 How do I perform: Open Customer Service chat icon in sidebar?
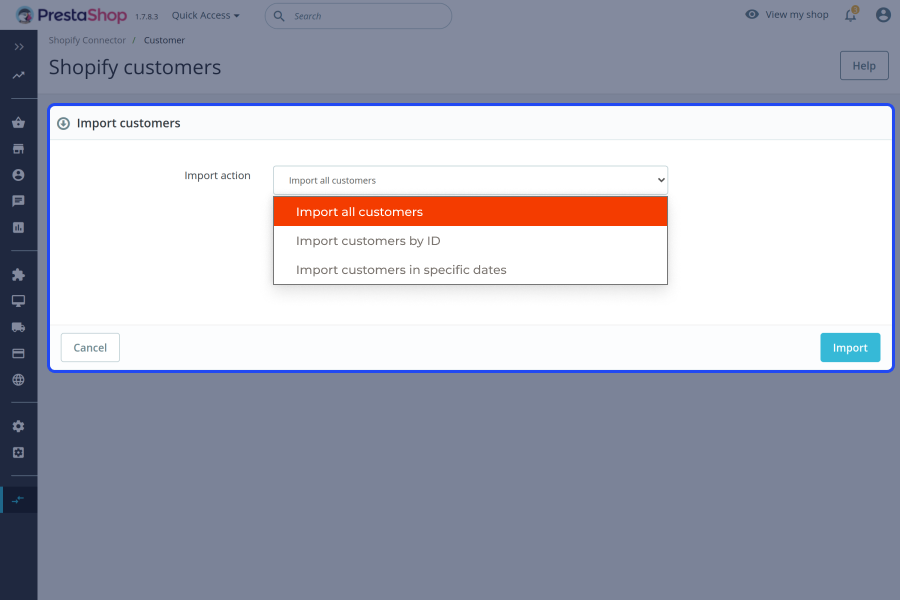[x=18, y=201]
